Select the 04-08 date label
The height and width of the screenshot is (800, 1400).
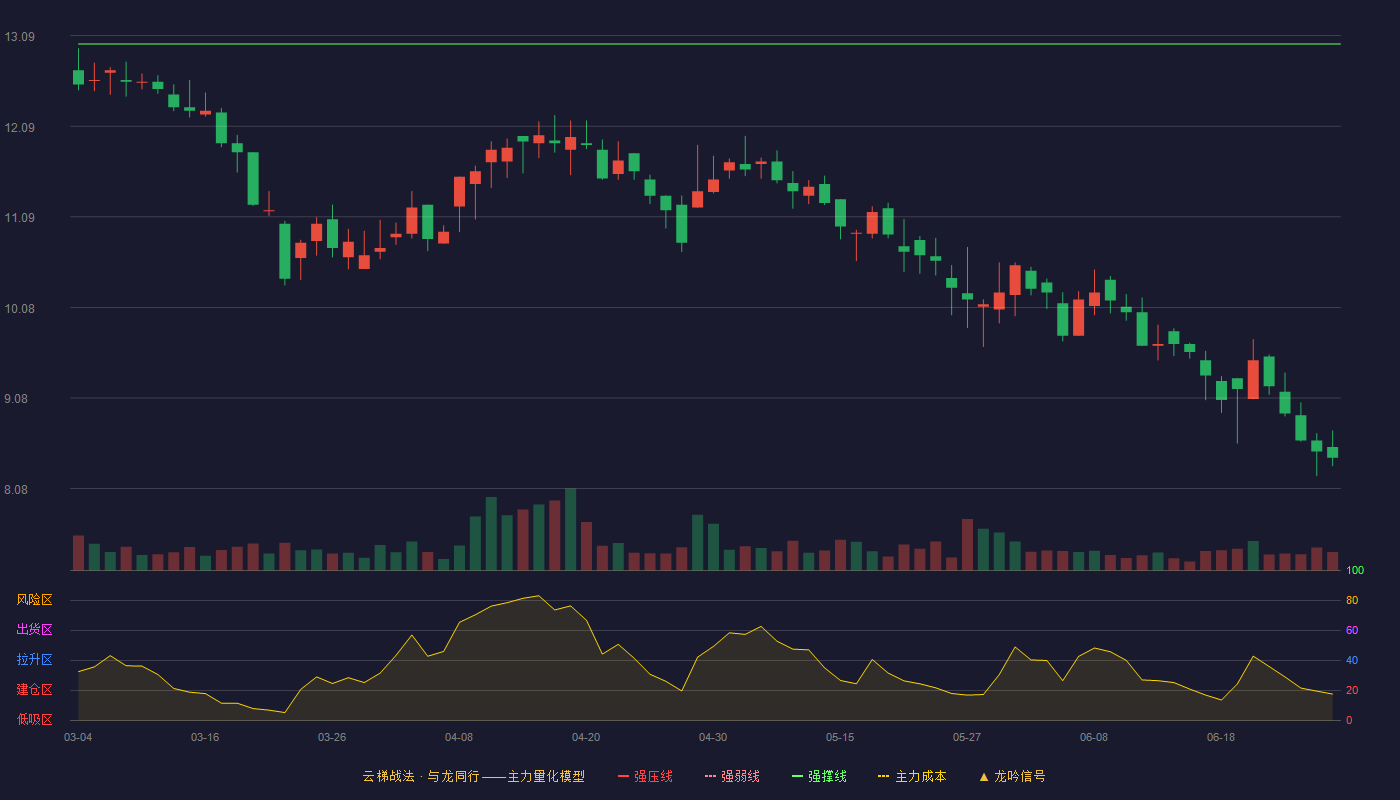click(459, 737)
